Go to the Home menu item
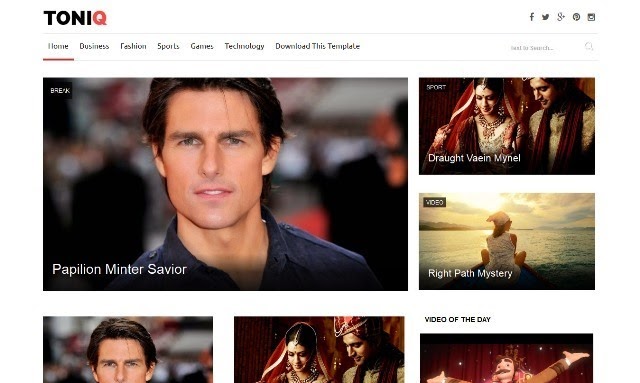The width and height of the screenshot is (640, 383). [58, 46]
